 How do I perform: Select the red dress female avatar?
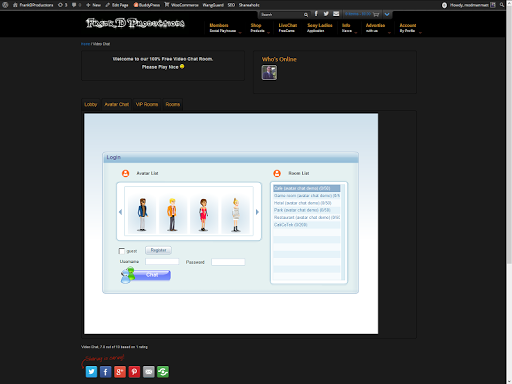tap(203, 215)
